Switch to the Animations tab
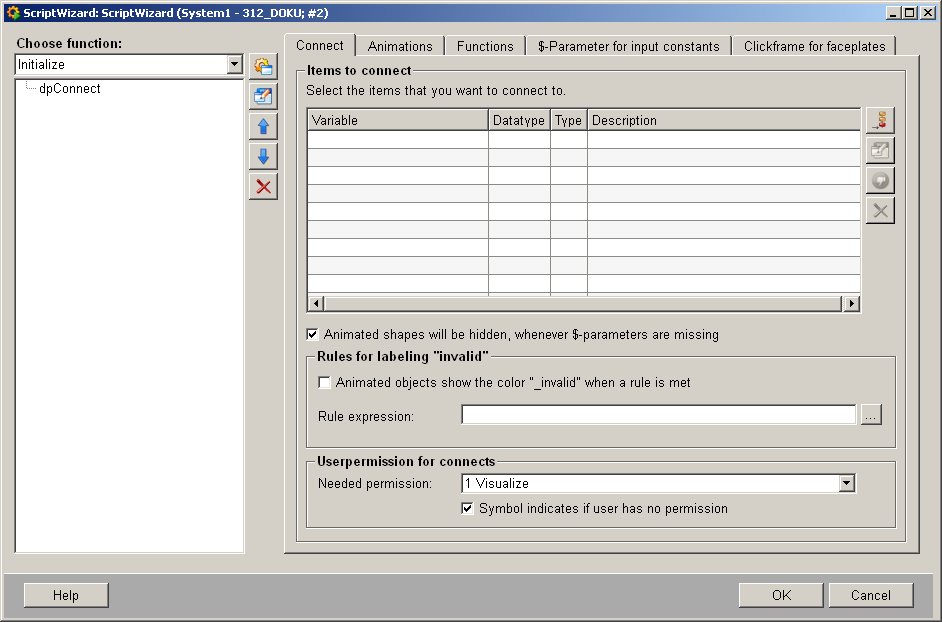This screenshot has height=622, width=942. (x=400, y=47)
